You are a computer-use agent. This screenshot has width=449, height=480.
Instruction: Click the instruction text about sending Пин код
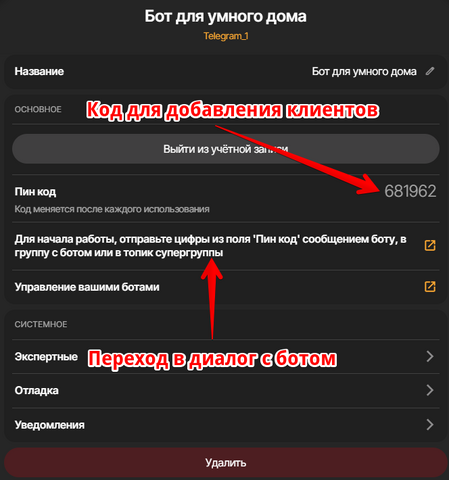(210, 246)
